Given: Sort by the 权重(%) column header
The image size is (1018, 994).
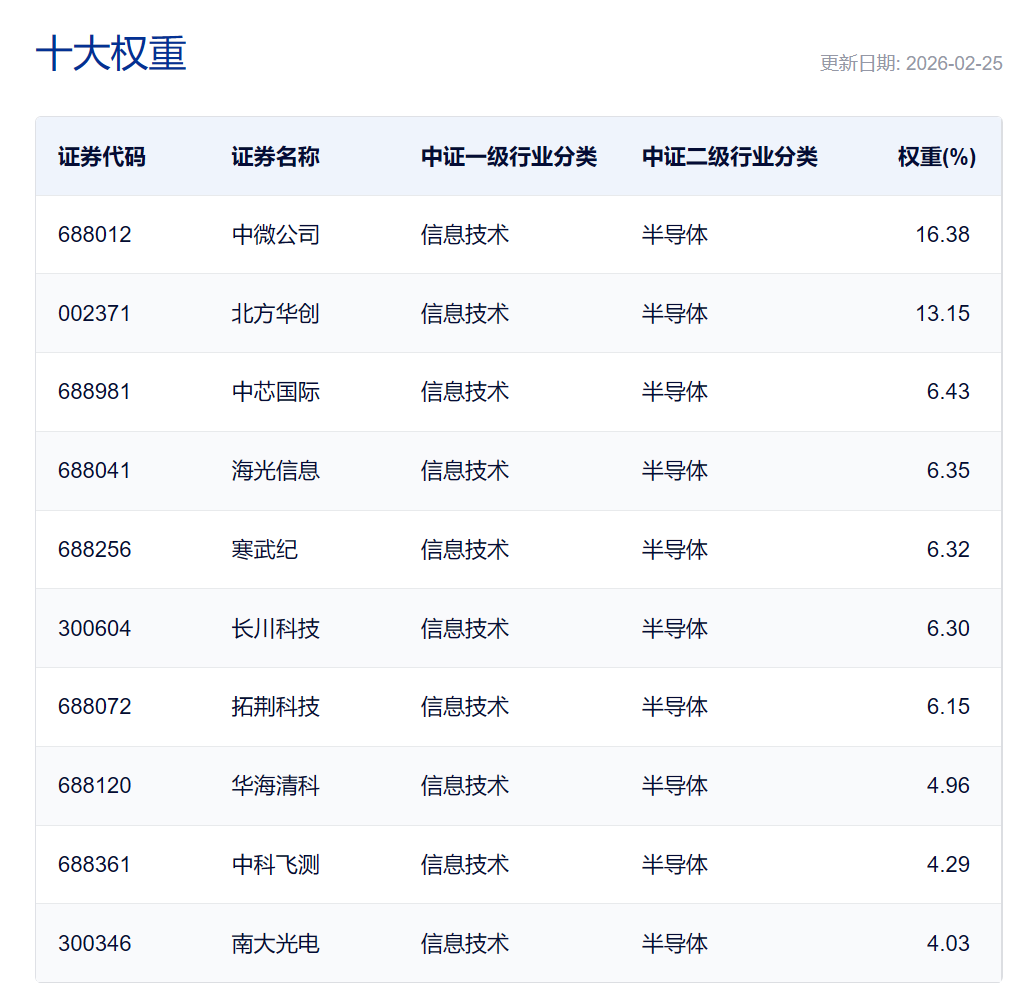Looking at the screenshot, I should point(932,157).
